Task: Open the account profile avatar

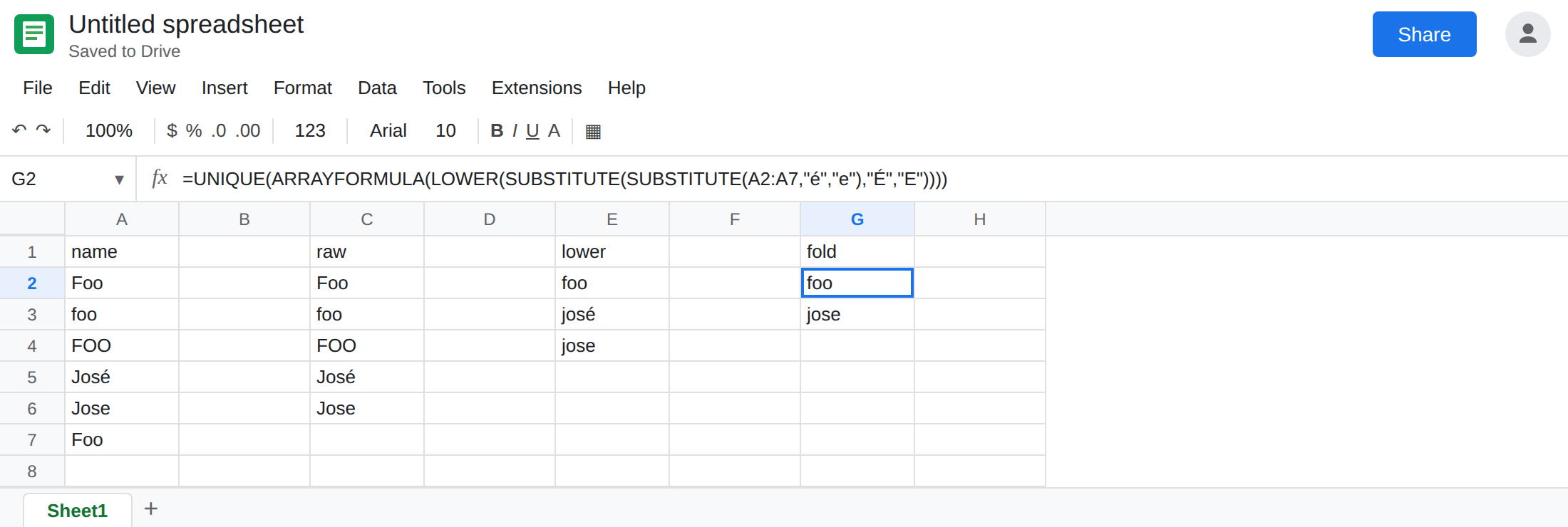Action: tap(1527, 34)
